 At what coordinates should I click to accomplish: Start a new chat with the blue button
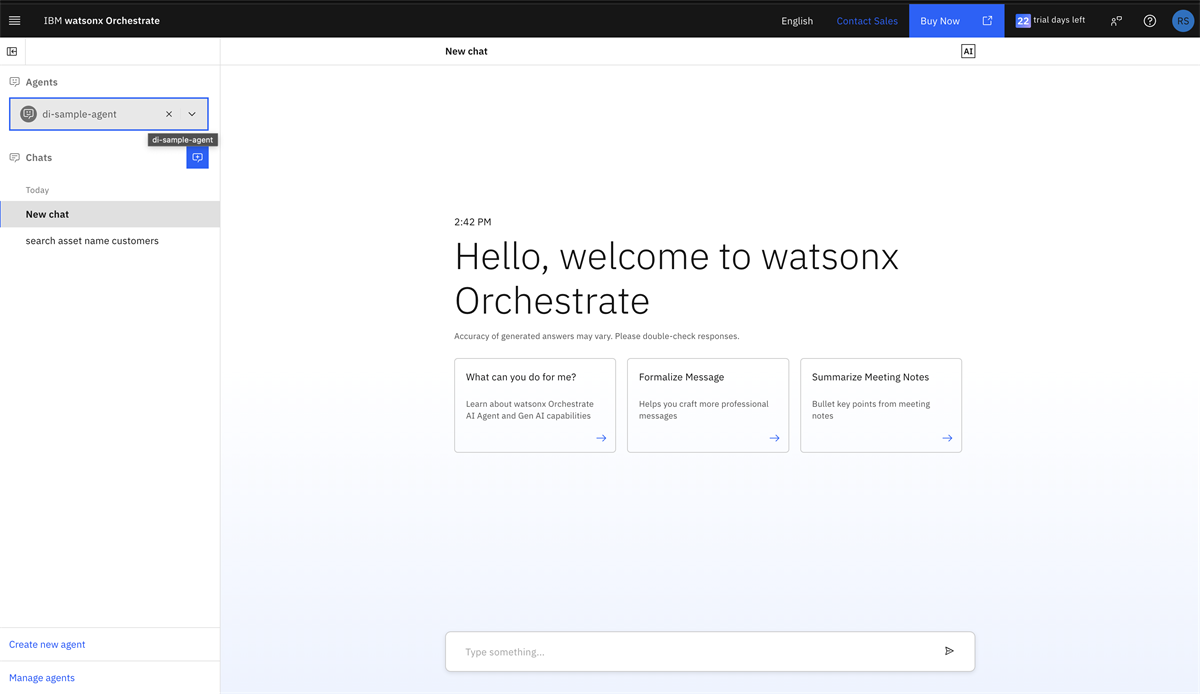pos(197,157)
